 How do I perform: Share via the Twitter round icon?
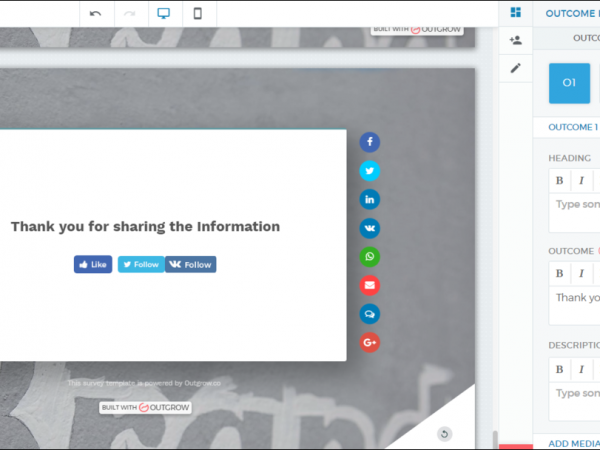click(370, 171)
